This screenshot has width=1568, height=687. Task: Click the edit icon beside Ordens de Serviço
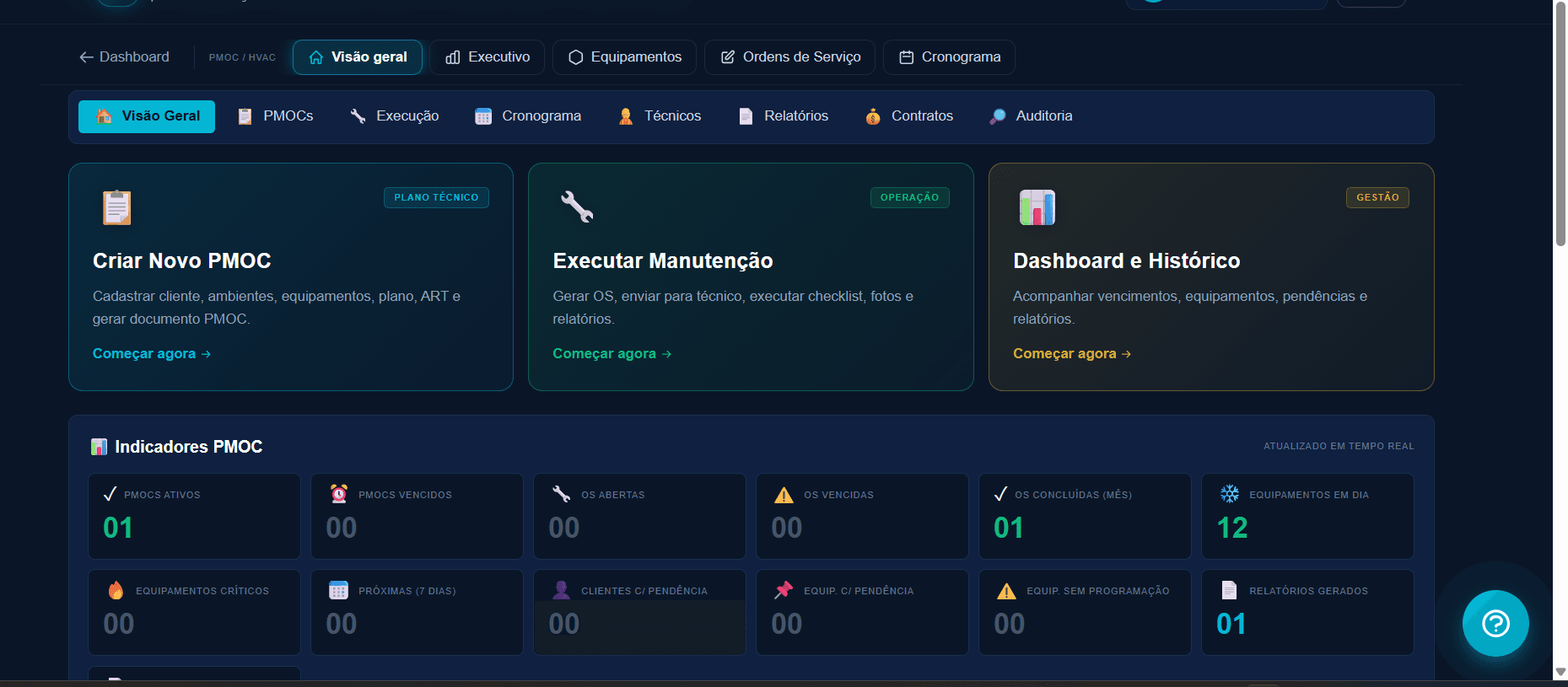728,57
